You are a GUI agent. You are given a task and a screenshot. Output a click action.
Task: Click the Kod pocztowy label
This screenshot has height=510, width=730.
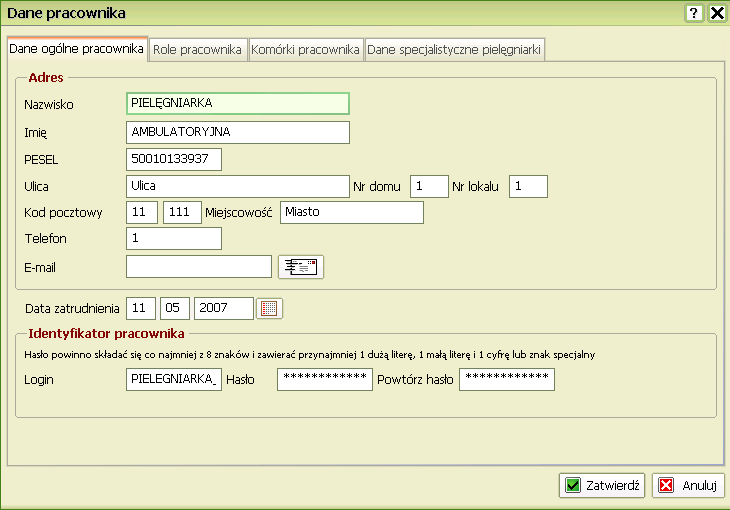[63, 213]
